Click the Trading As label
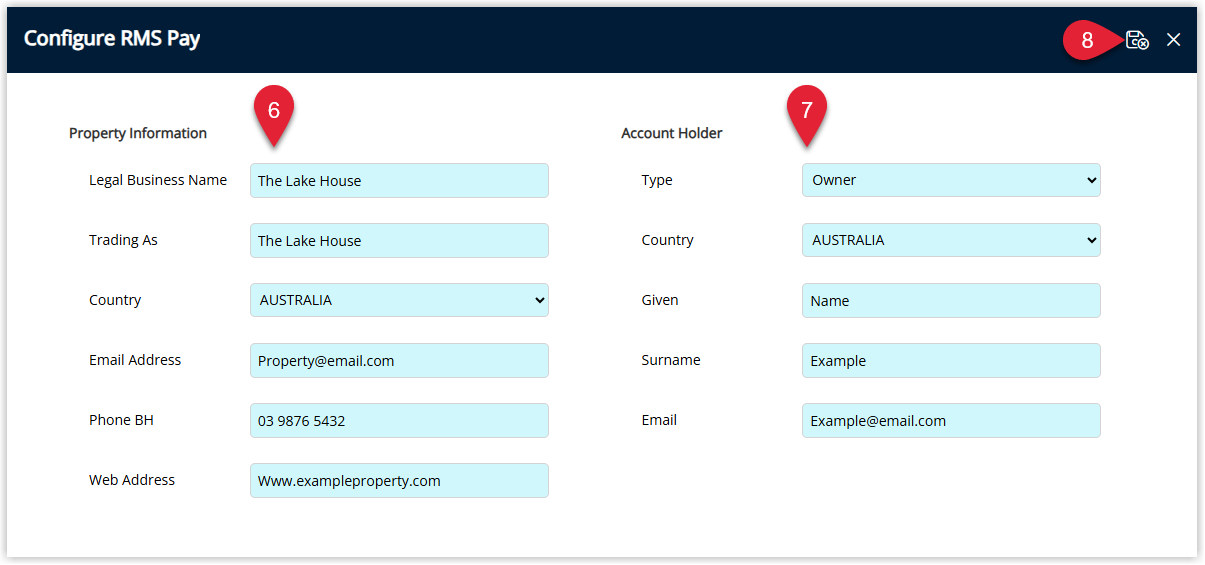The height and width of the screenshot is (565, 1205). tap(123, 240)
